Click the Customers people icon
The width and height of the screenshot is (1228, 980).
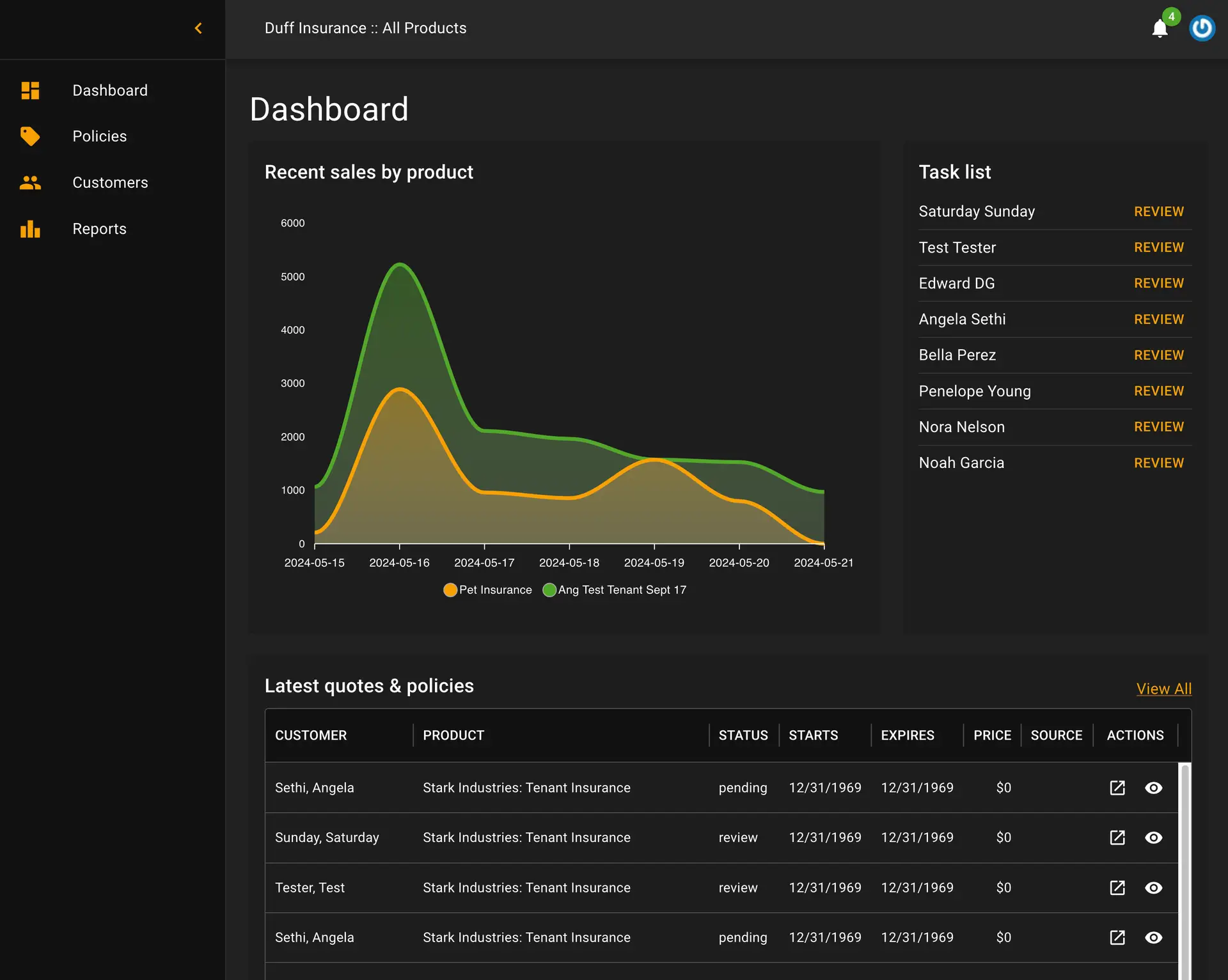(x=30, y=183)
